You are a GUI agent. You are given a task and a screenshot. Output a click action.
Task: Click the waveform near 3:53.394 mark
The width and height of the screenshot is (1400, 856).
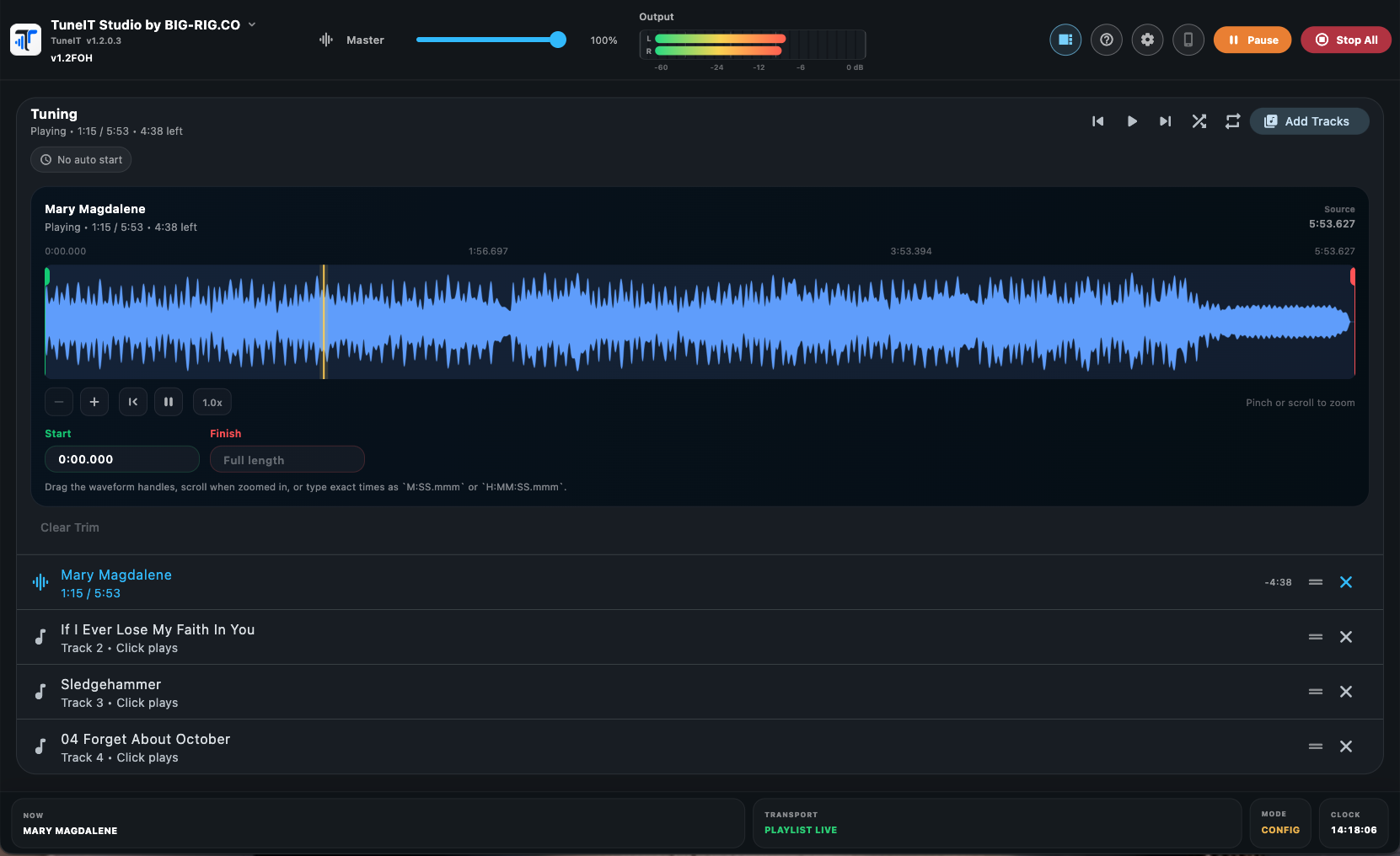tap(911, 322)
